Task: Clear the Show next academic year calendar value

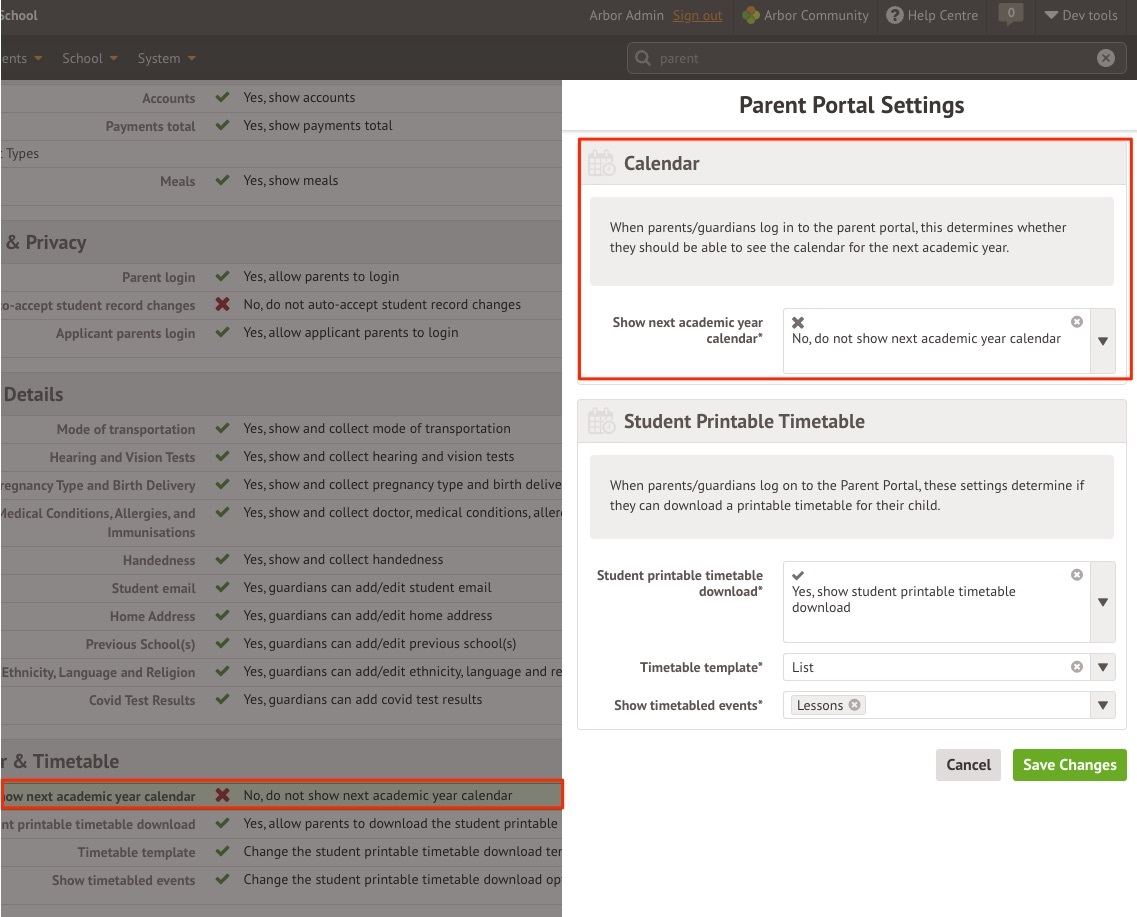Action: click(x=1076, y=322)
